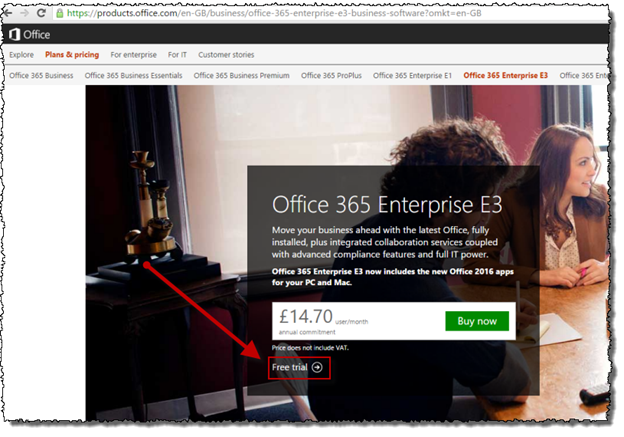The height and width of the screenshot is (437, 624).
Task: Select the Office 365 ProPlus tab
Action: click(x=331, y=75)
